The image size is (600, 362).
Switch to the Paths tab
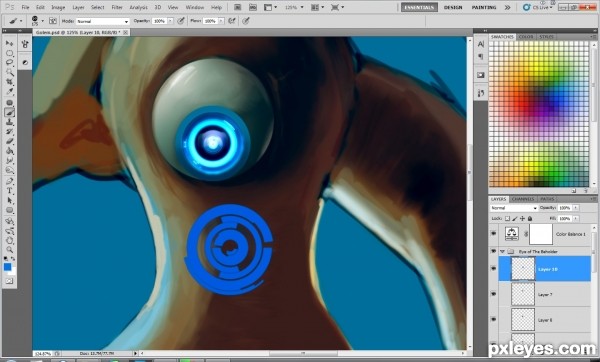pyautogui.click(x=547, y=199)
